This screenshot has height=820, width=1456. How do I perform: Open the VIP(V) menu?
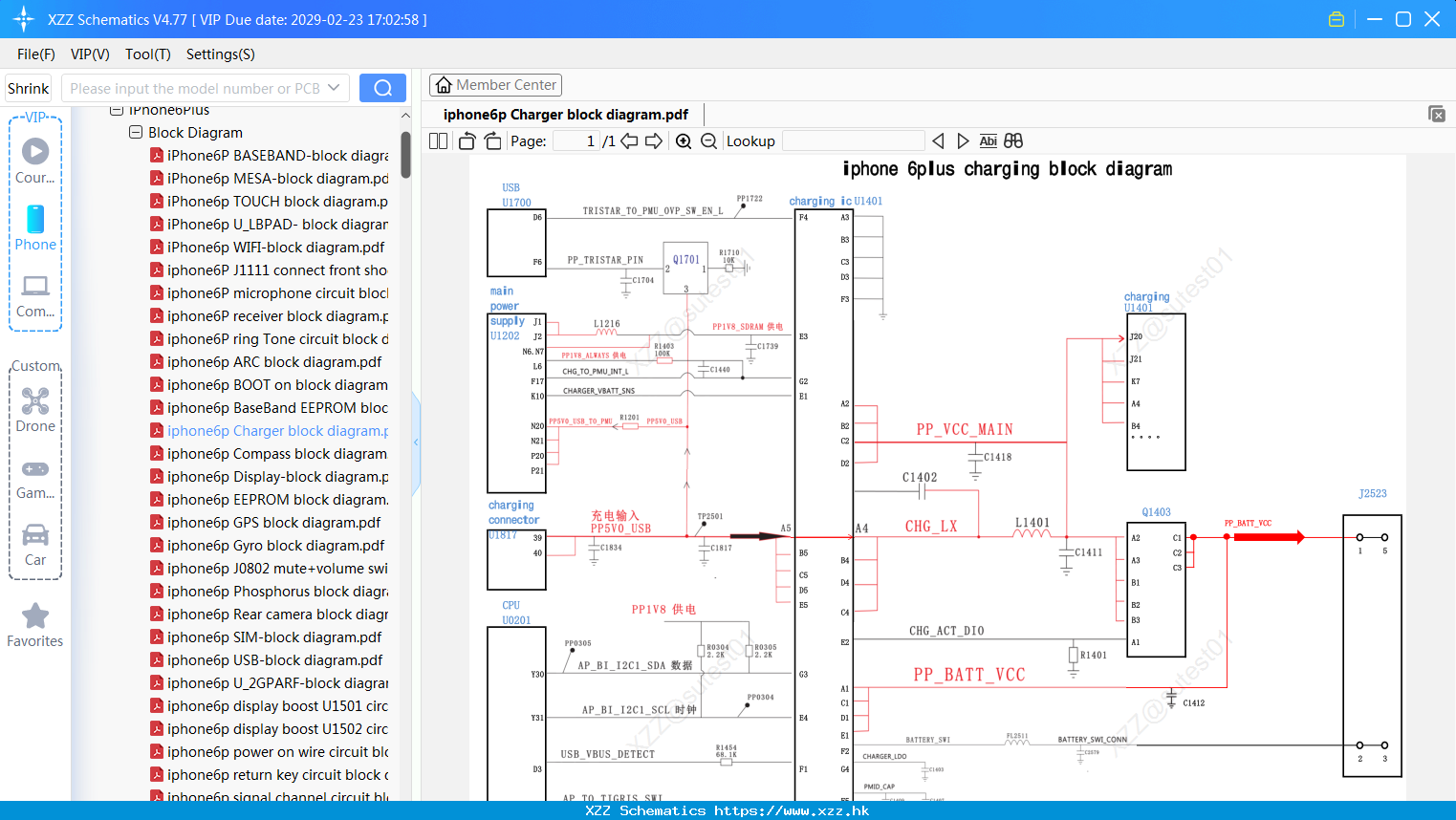tap(90, 54)
